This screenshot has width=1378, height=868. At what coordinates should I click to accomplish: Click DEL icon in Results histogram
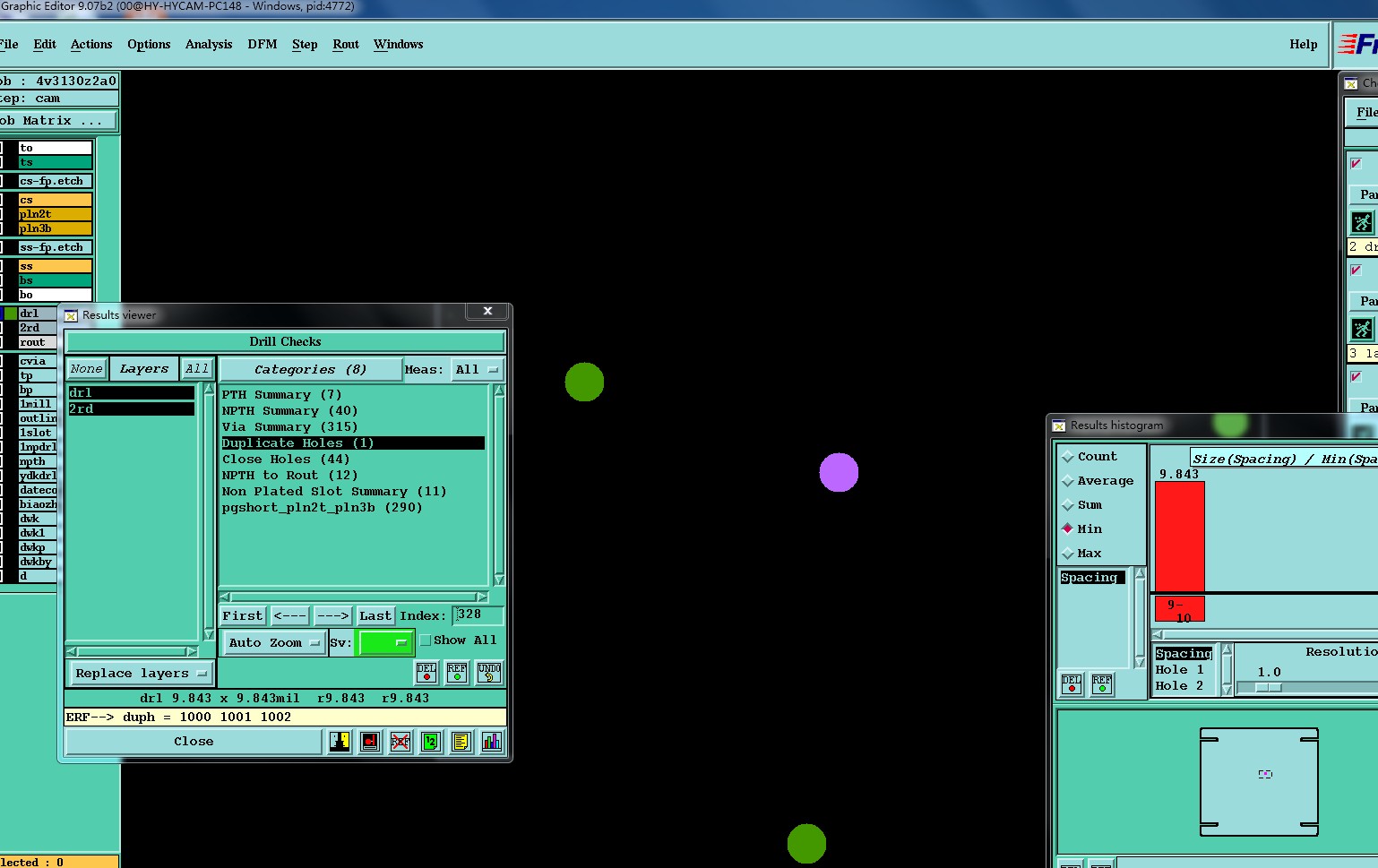coord(1072,684)
